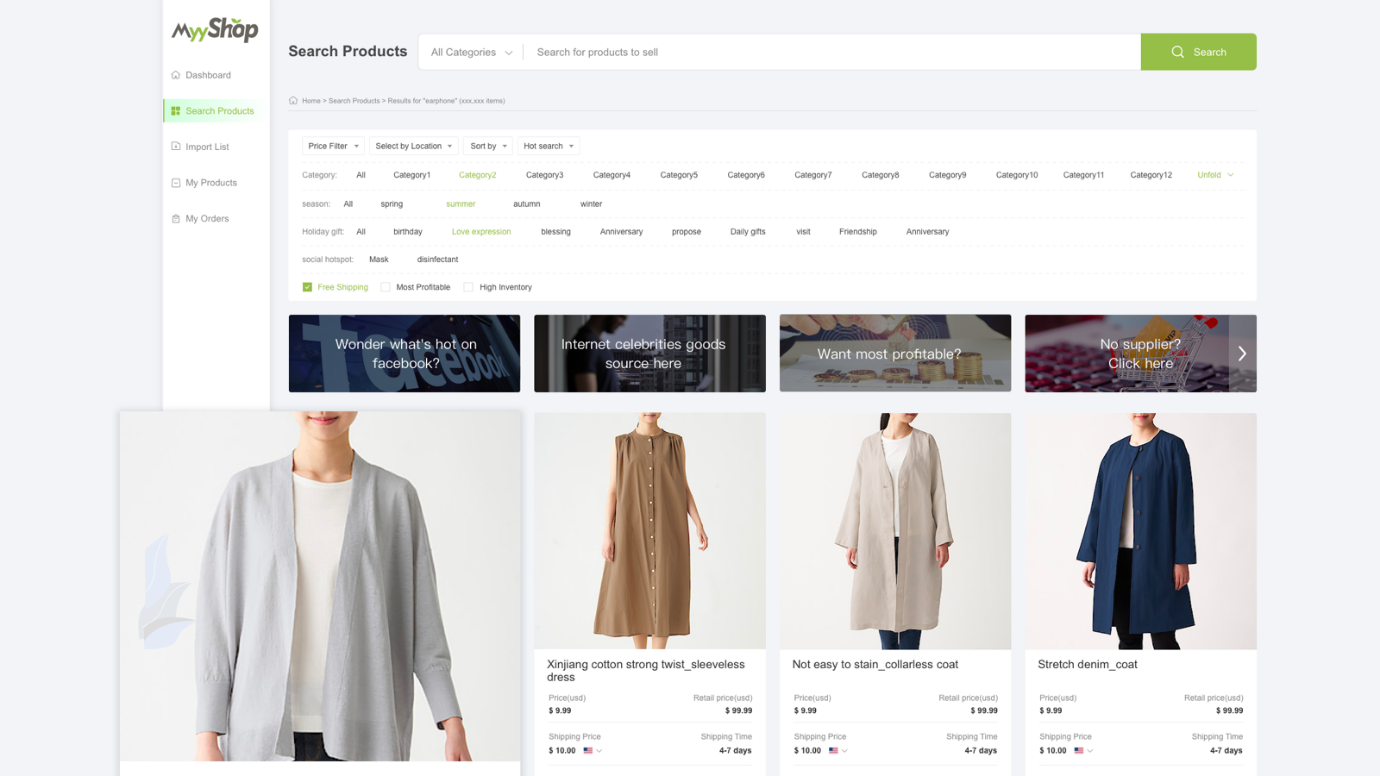Open the Stretch denim coat product image
The height and width of the screenshot is (776, 1380).
click(x=1140, y=531)
